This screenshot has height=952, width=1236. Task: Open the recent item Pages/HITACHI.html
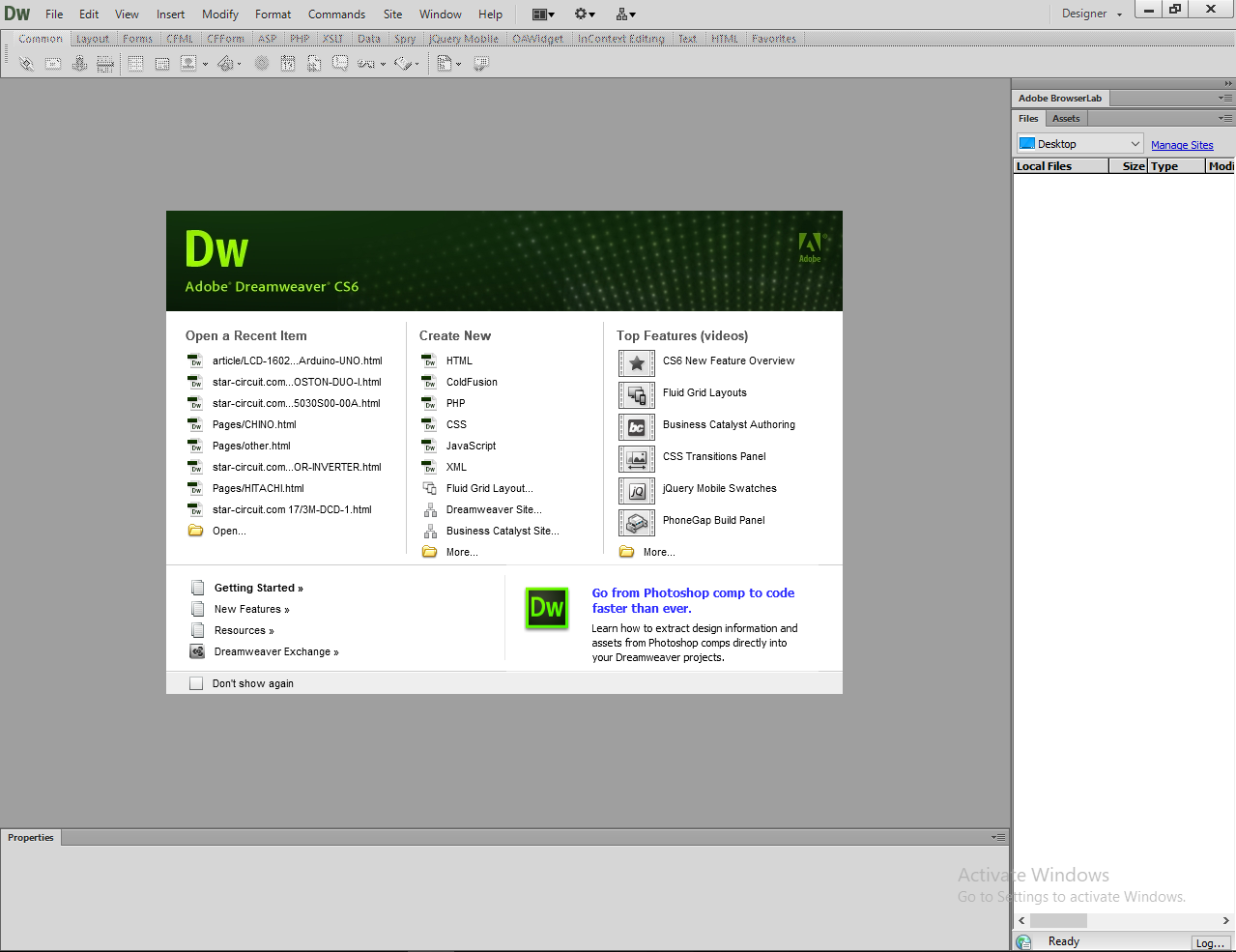click(258, 488)
